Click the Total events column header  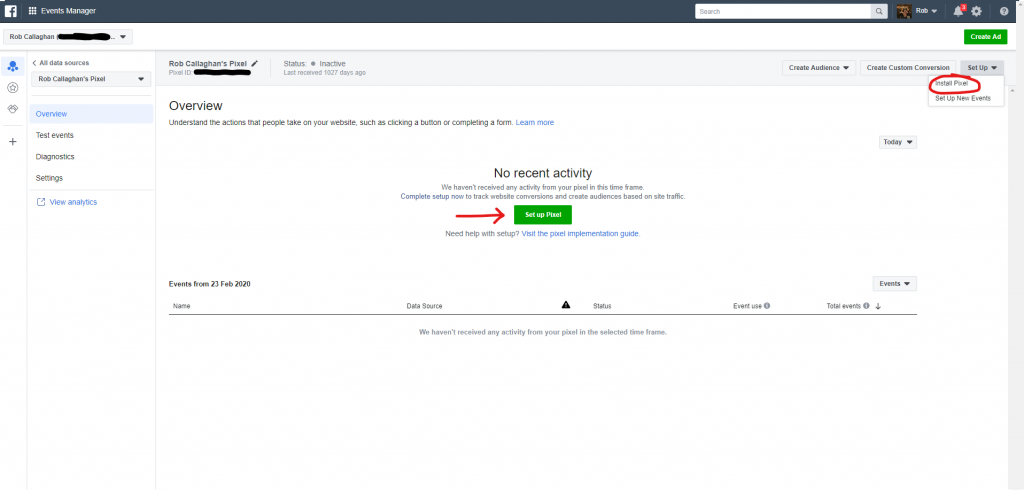click(x=844, y=306)
